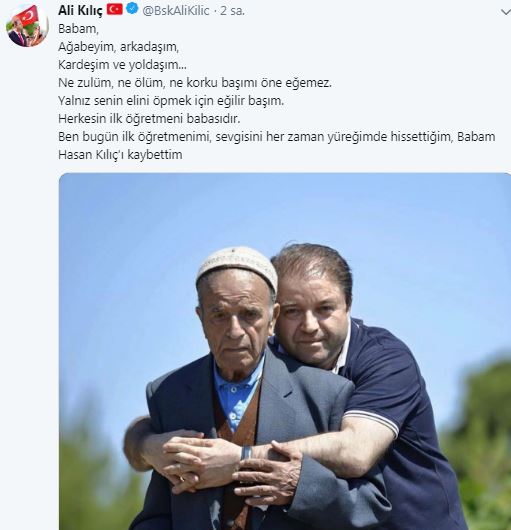Open Ali Kılıç's profile avatar picture
The height and width of the screenshot is (530, 511).
tap(27, 26)
